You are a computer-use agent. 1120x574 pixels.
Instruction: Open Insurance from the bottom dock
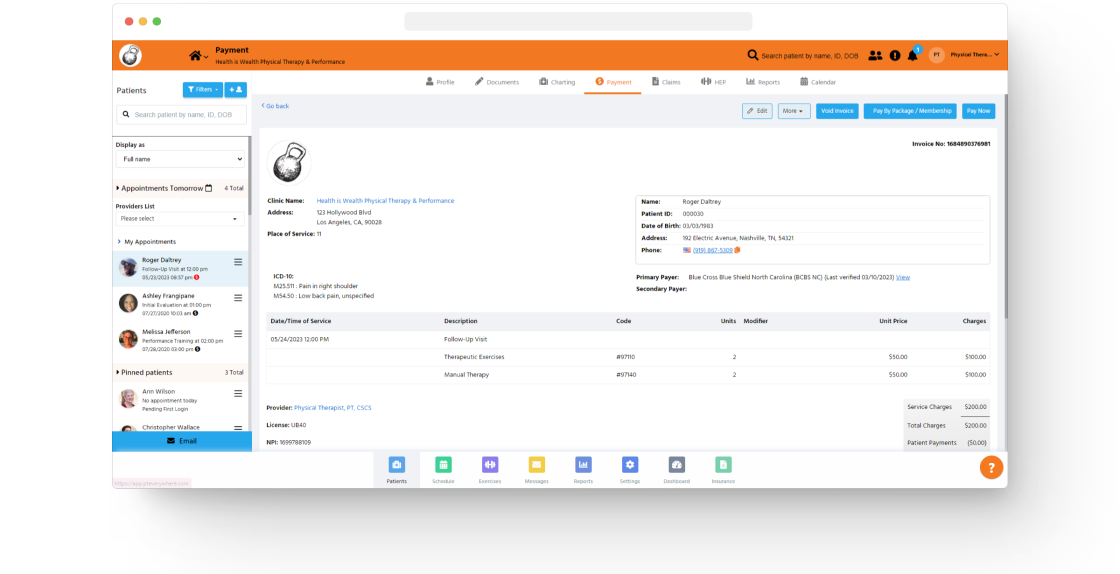pyautogui.click(x=723, y=468)
